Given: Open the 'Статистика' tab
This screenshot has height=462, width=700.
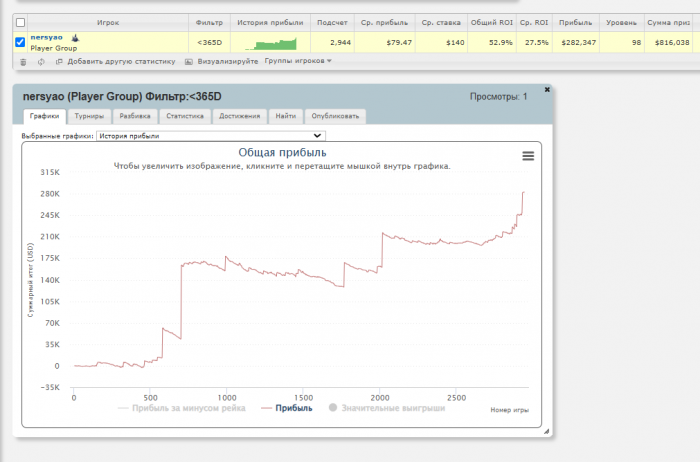Looking at the screenshot, I should coord(185,116).
